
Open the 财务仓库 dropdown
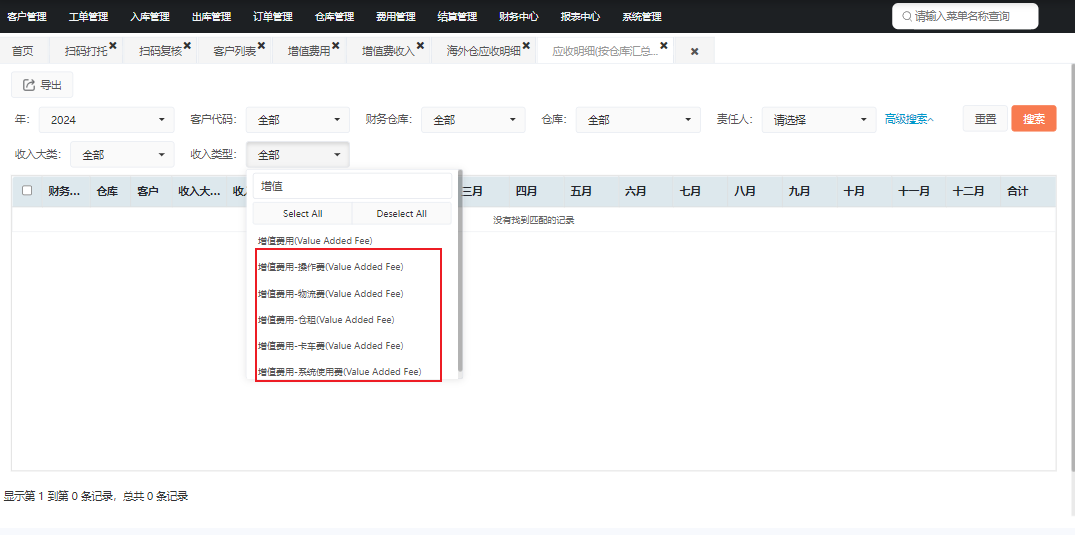pos(473,120)
